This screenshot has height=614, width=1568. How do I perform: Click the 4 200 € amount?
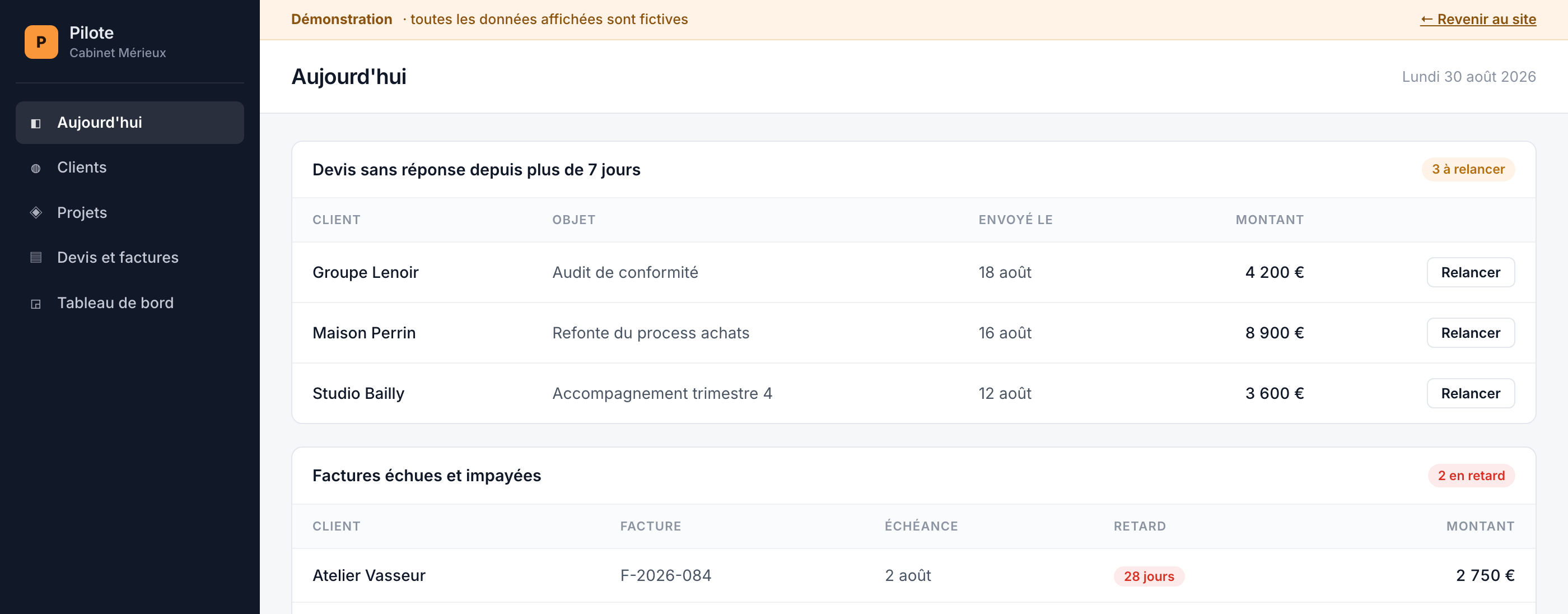tap(1275, 272)
